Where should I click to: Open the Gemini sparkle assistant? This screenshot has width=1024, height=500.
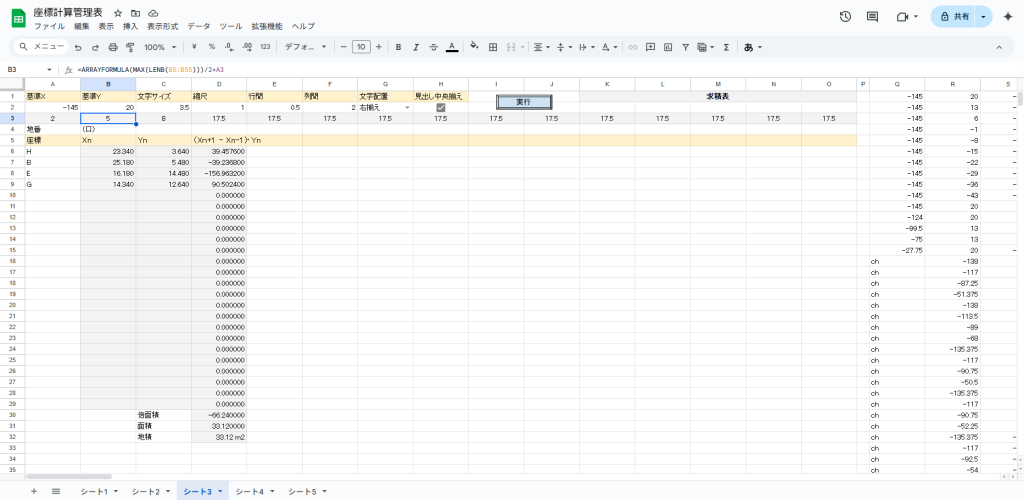[x=1008, y=17]
